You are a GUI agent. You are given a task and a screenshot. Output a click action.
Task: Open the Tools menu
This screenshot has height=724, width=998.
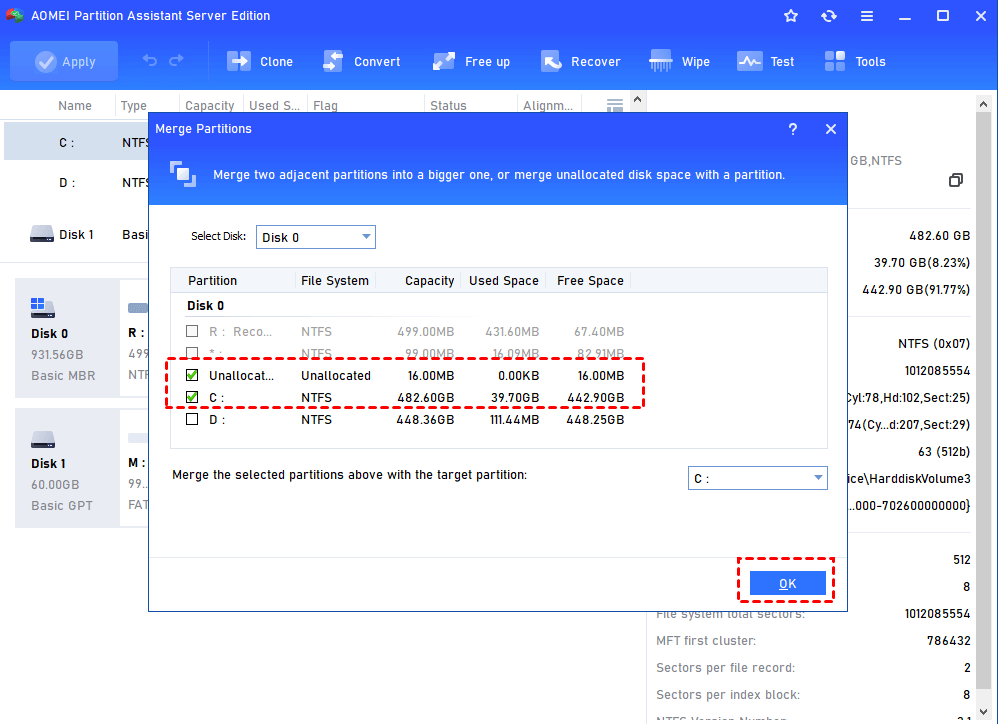tap(855, 61)
